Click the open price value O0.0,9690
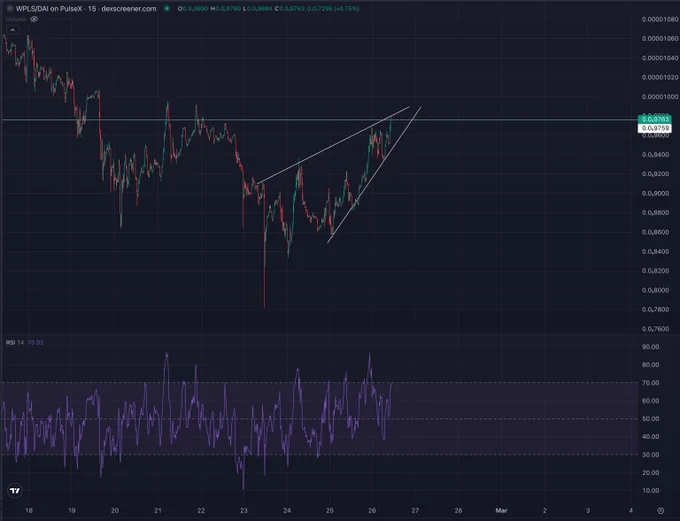 point(193,8)
